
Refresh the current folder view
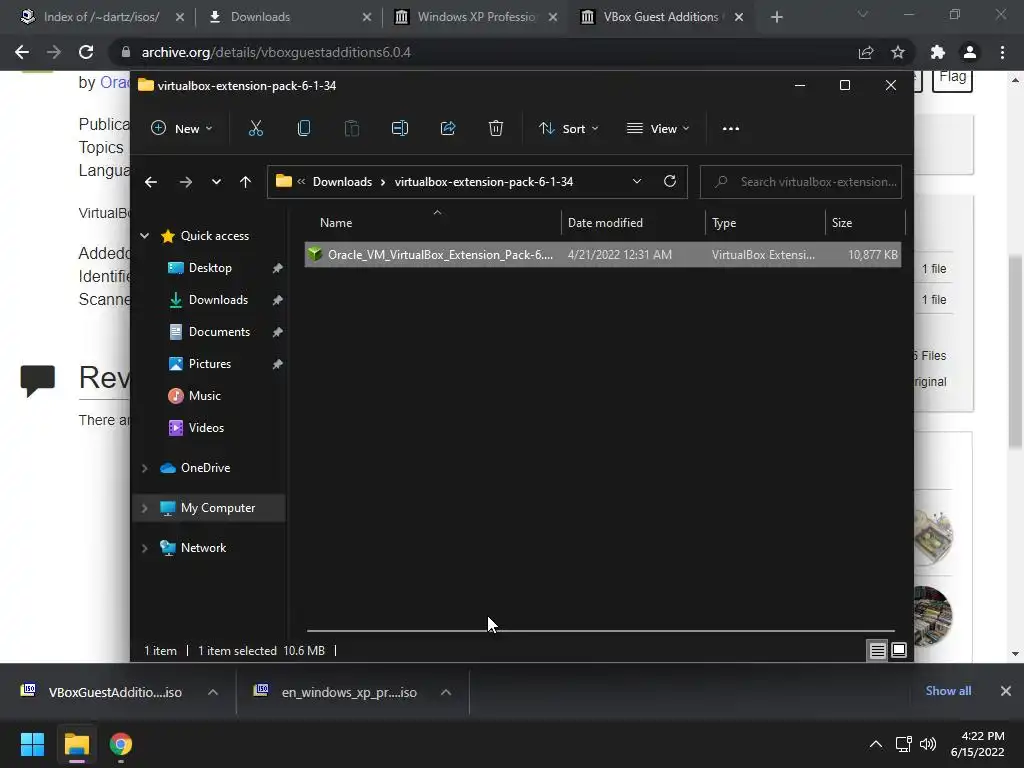pos(669,182)
